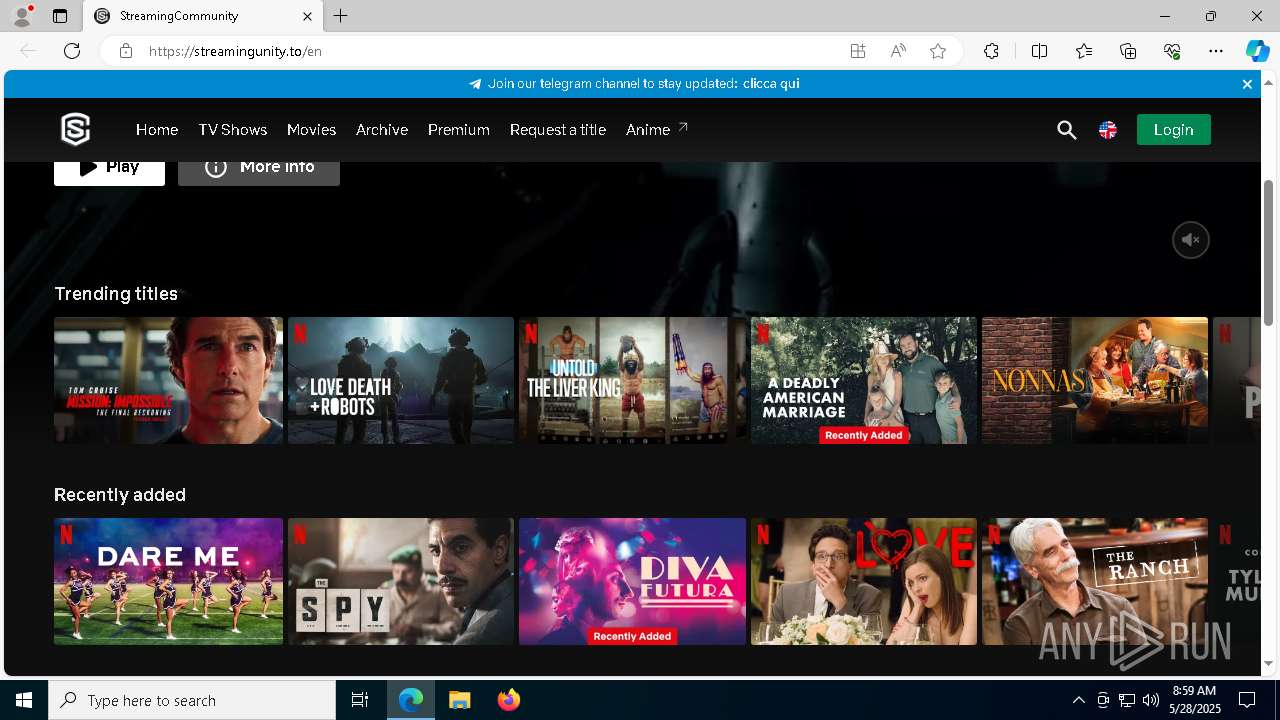Open Mission: Impossible Final Reckoning thumbnail
This screenshot has width=1280, height=720.
(168, 381)
